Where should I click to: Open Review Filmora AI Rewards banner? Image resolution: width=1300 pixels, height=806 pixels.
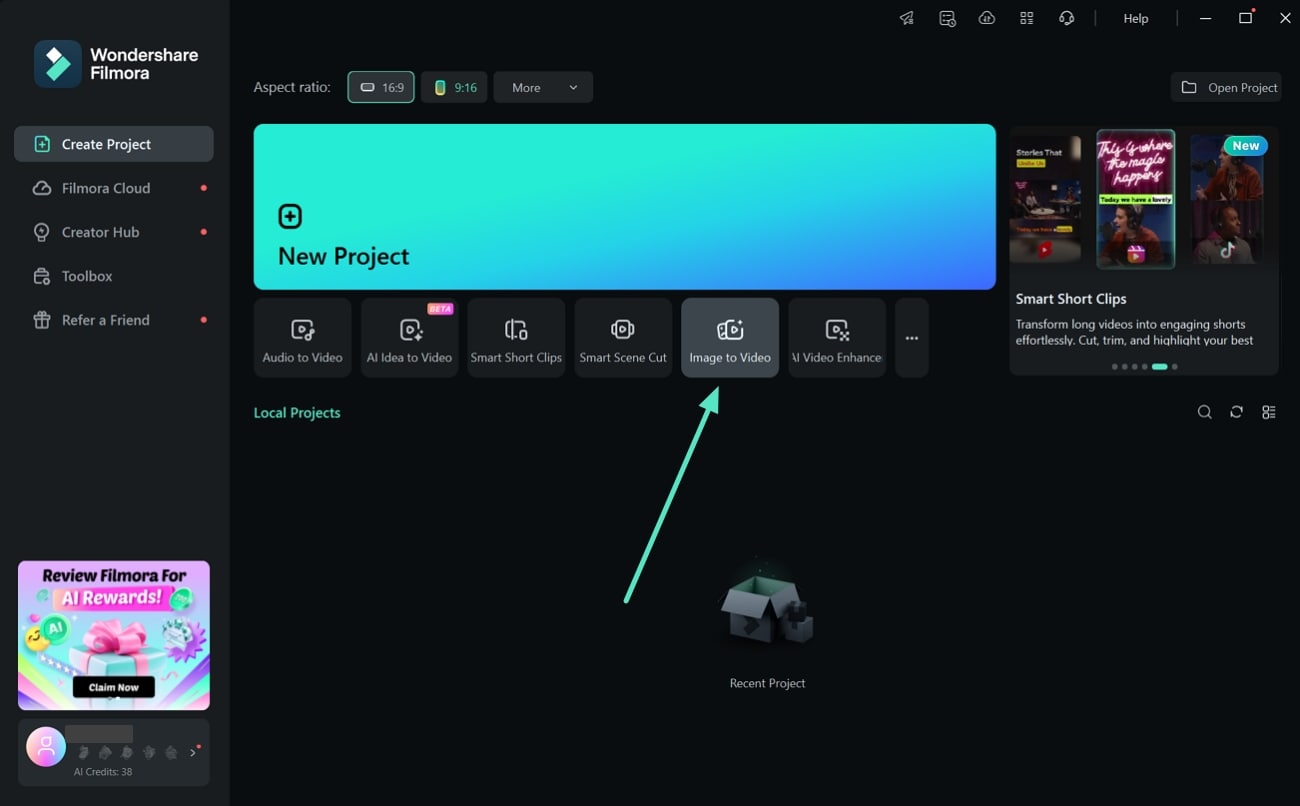coord(114,635)
